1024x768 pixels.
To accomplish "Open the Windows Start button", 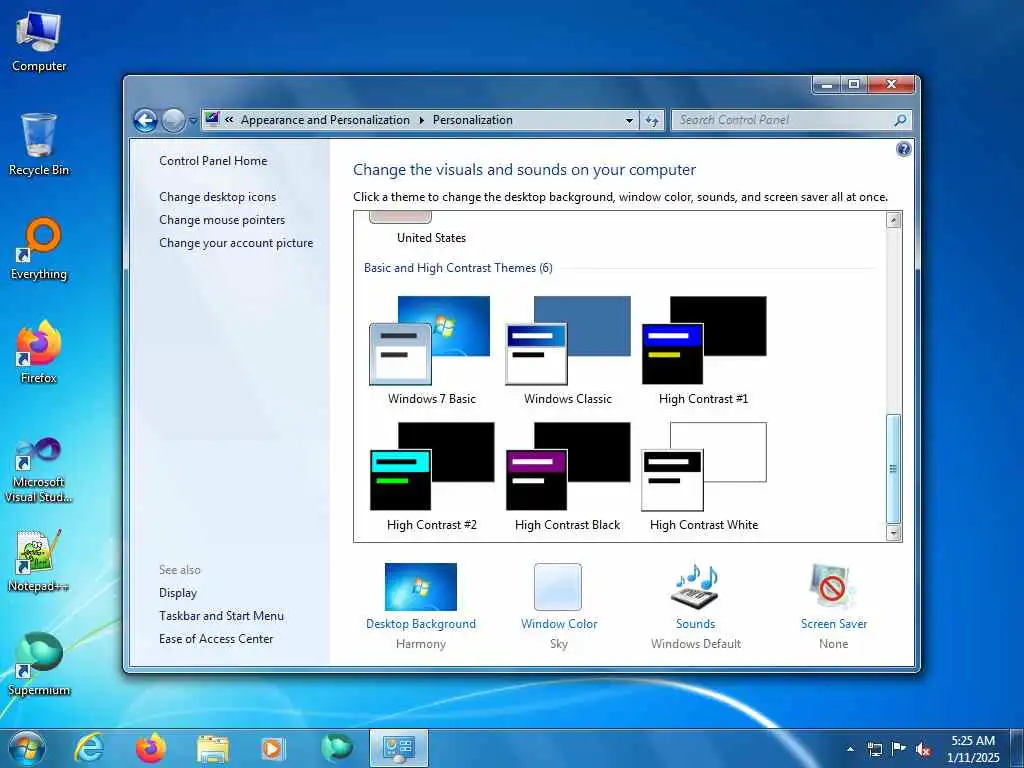I will click(x=27, y=749).
